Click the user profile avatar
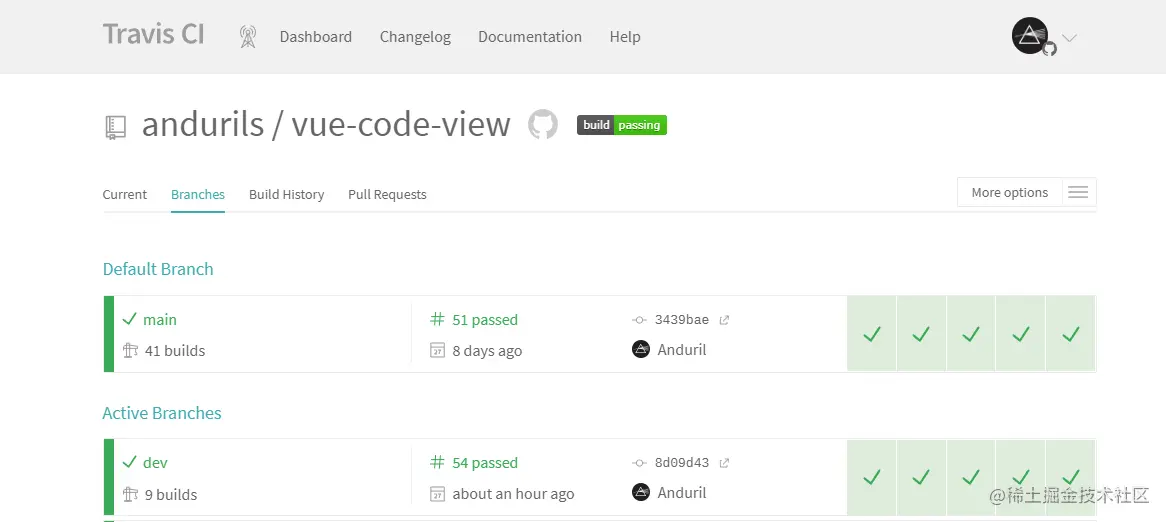Image resolution: width=1166 pixels, height=522 pixels. (x=1031, y=36)
